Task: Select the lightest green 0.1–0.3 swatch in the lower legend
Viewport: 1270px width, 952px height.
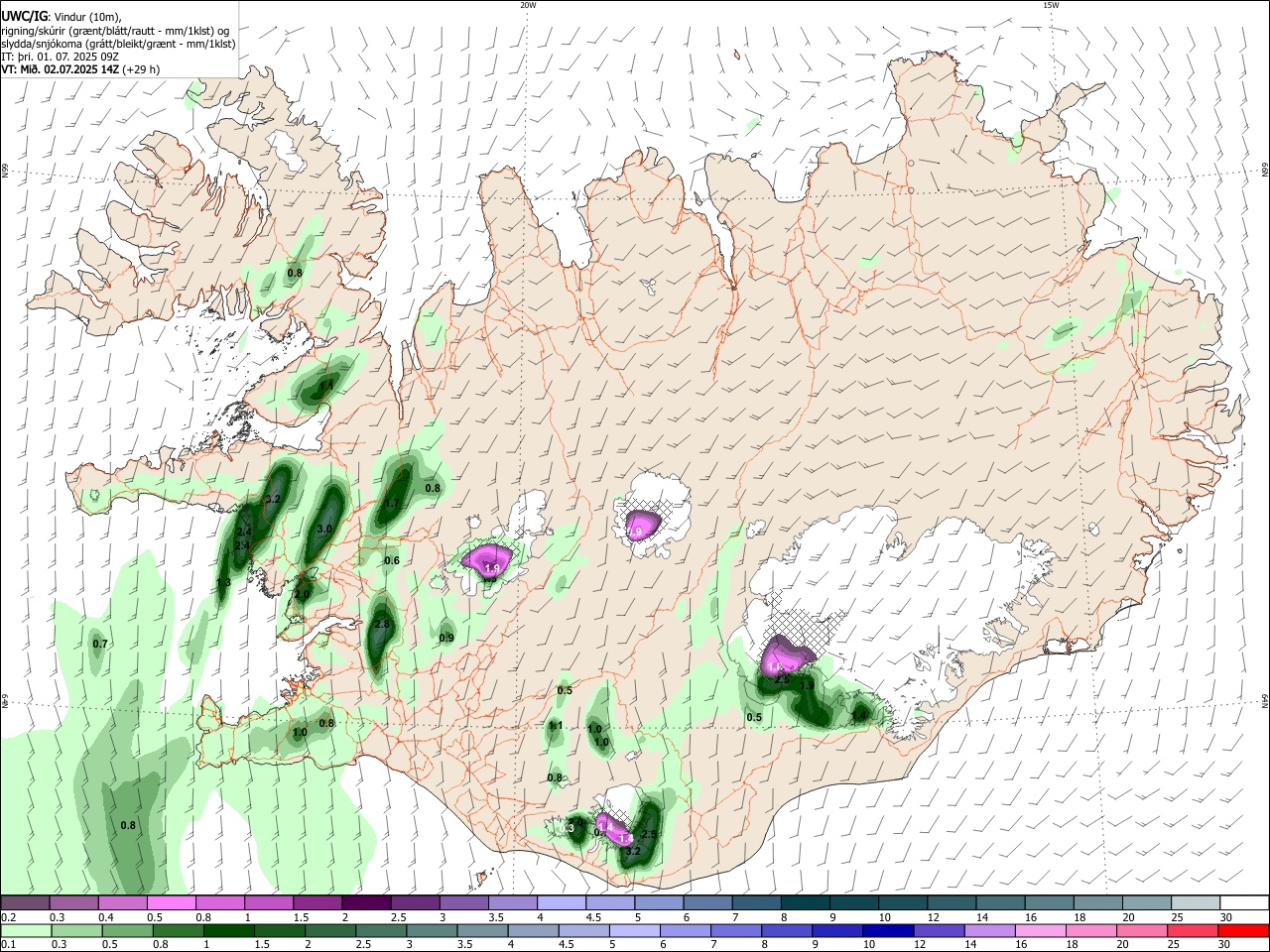Action: (x=26, y=930)
